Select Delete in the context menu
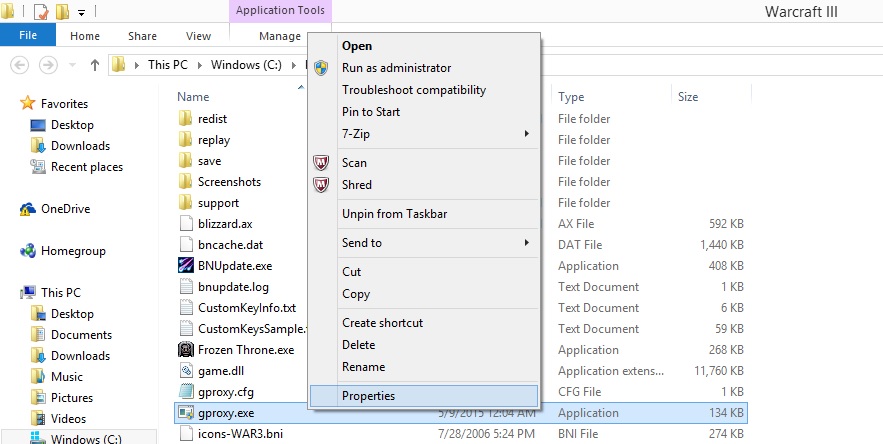Screen dimensions: 883x444 tap(423, 344)
